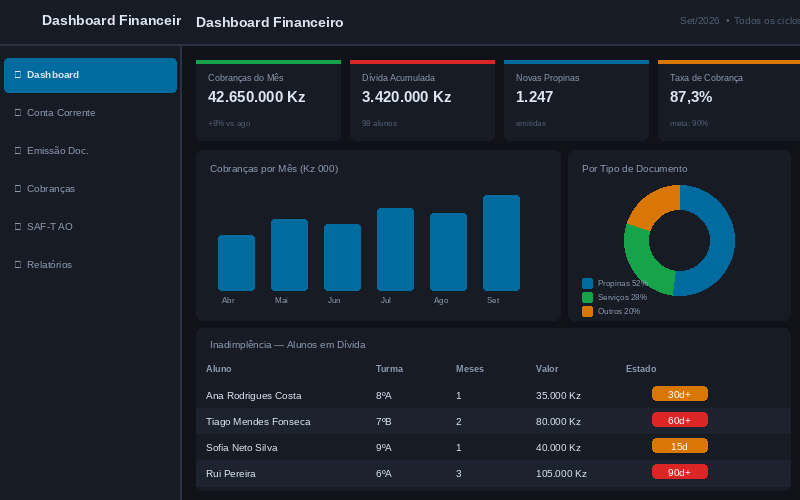Click the 40.000 Kz value
The image size is (800, 500).
pos(558,447)
